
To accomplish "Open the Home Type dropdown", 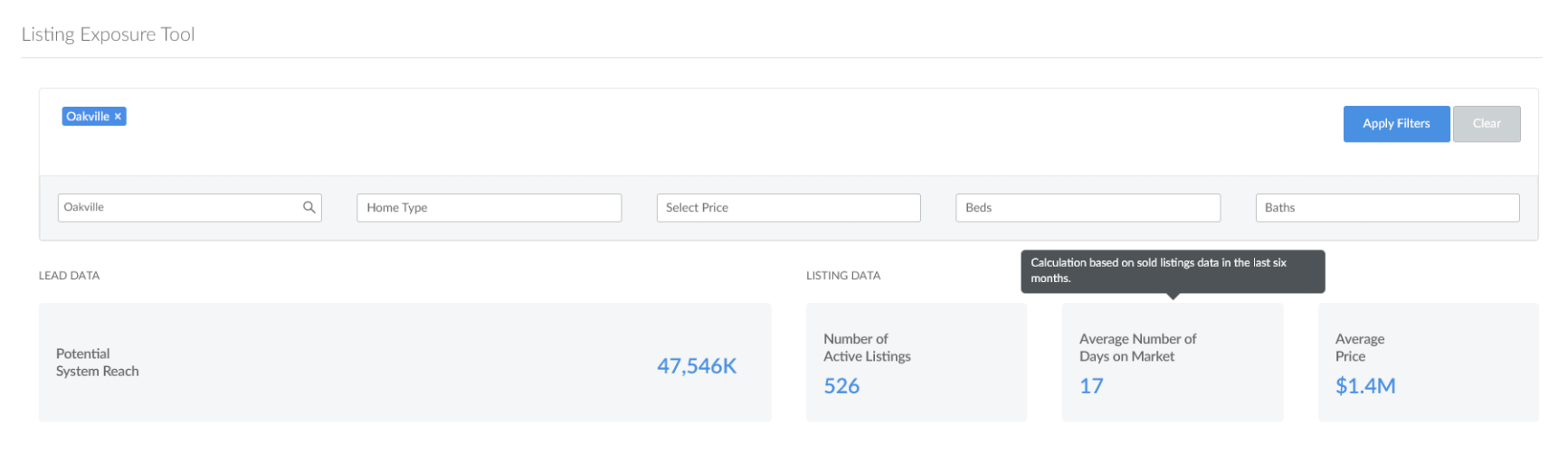I will pyautogui.click(x=489, y=207).
